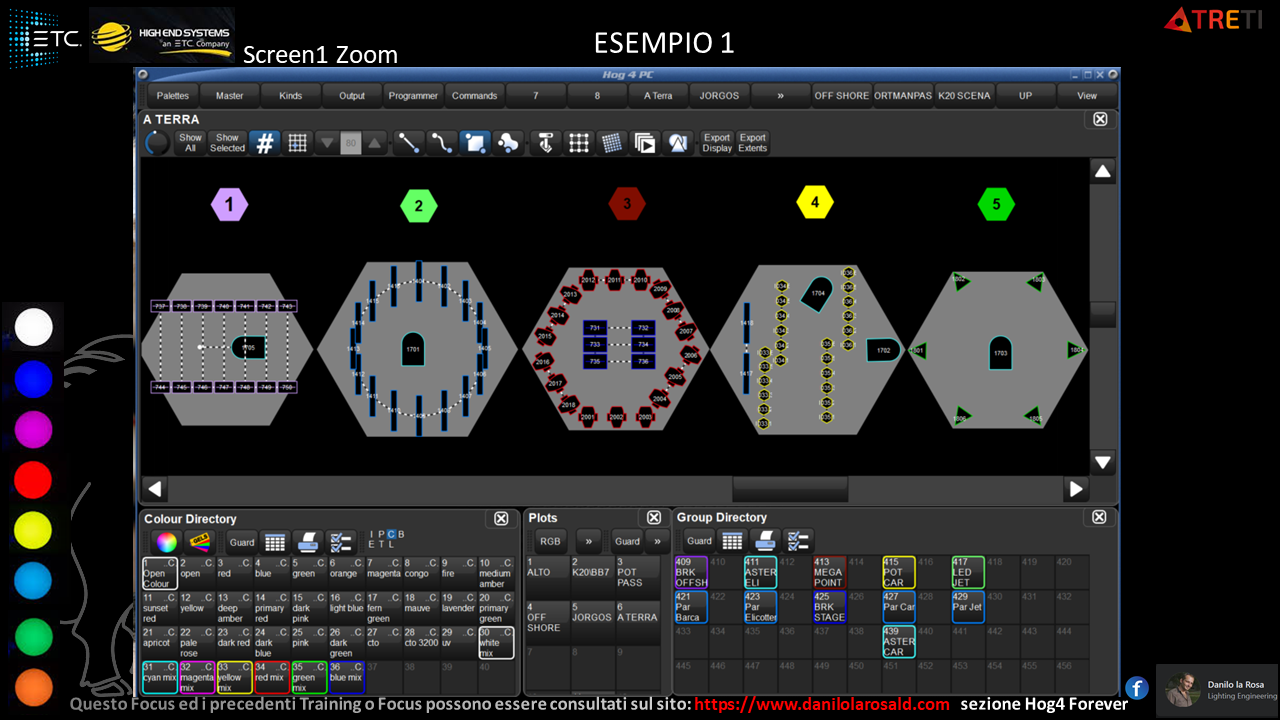This screenshot has height=720, width=1280.
Task: Click the horizontal scrollbar thumb under the plot
Action: pyautogui.click(x=790, y=489)
